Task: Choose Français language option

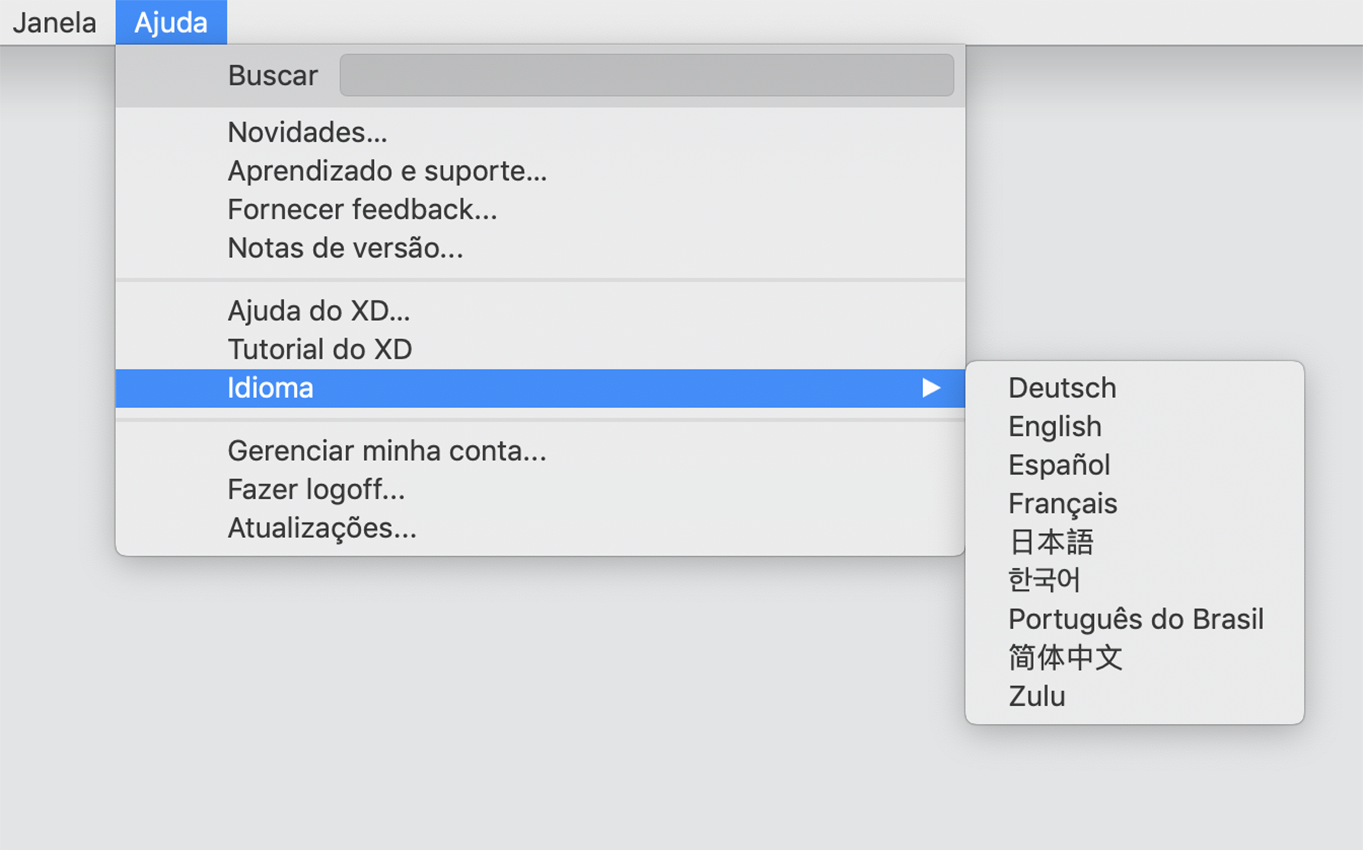Action: (1062, 503)
